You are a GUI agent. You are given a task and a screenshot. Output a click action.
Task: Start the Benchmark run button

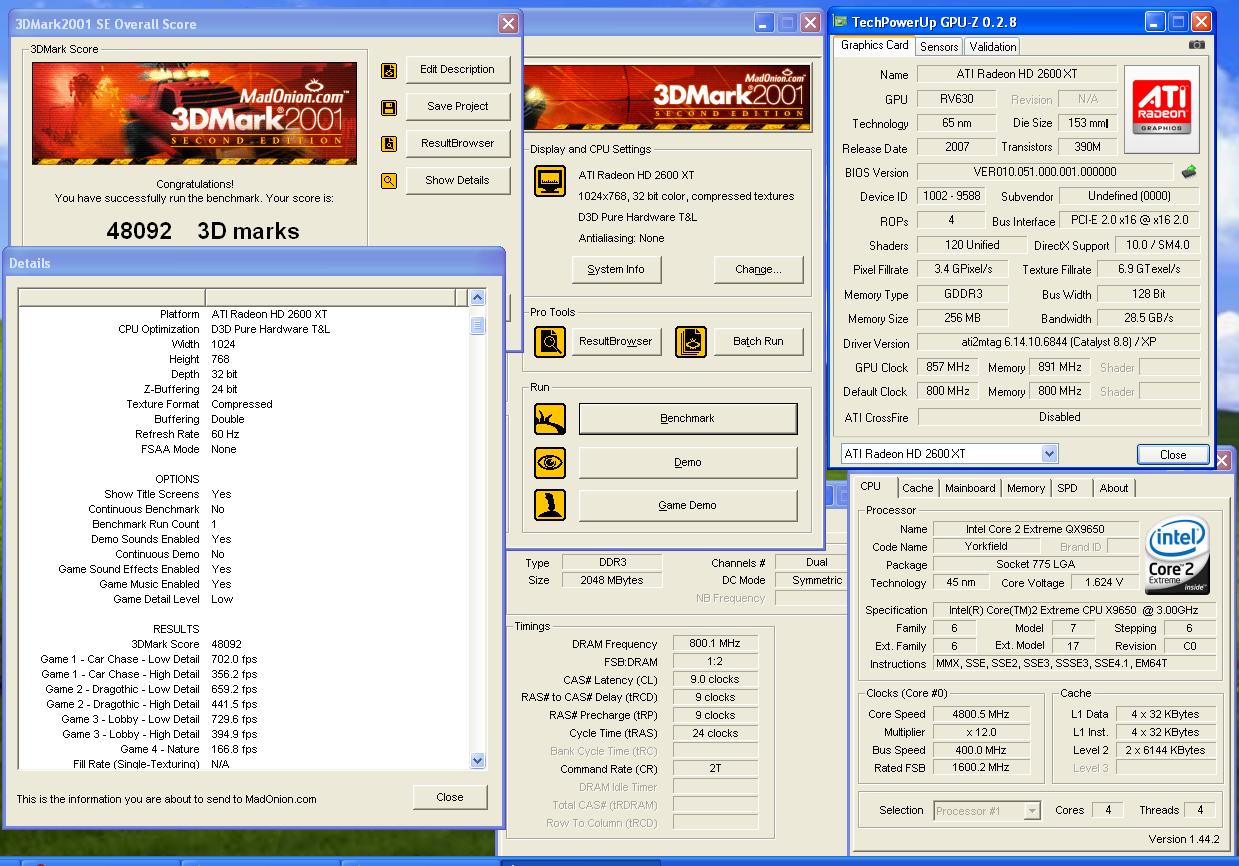tap(688, 419)
